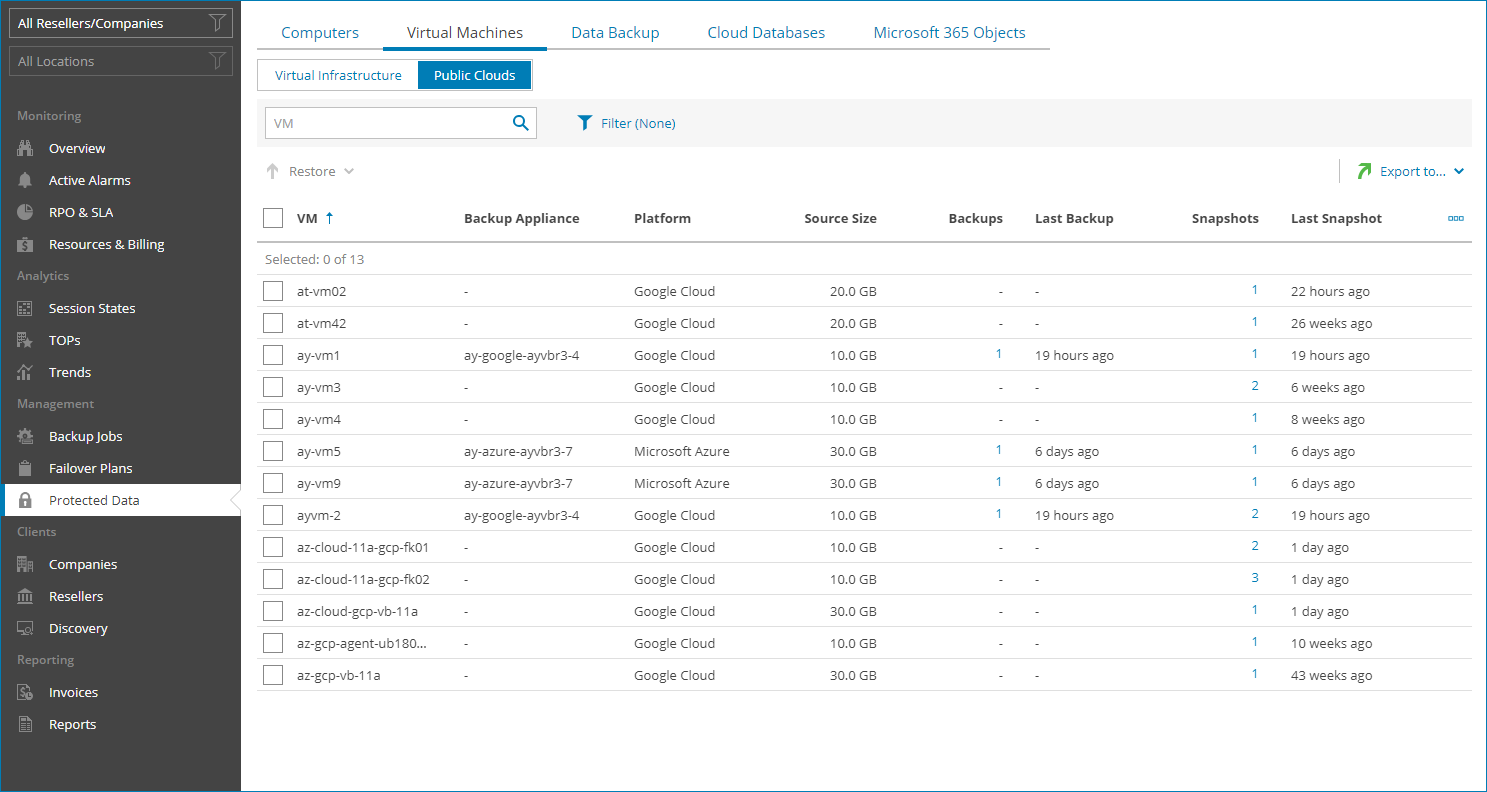Click the green Export arrow icon

tap(1364, 171)
